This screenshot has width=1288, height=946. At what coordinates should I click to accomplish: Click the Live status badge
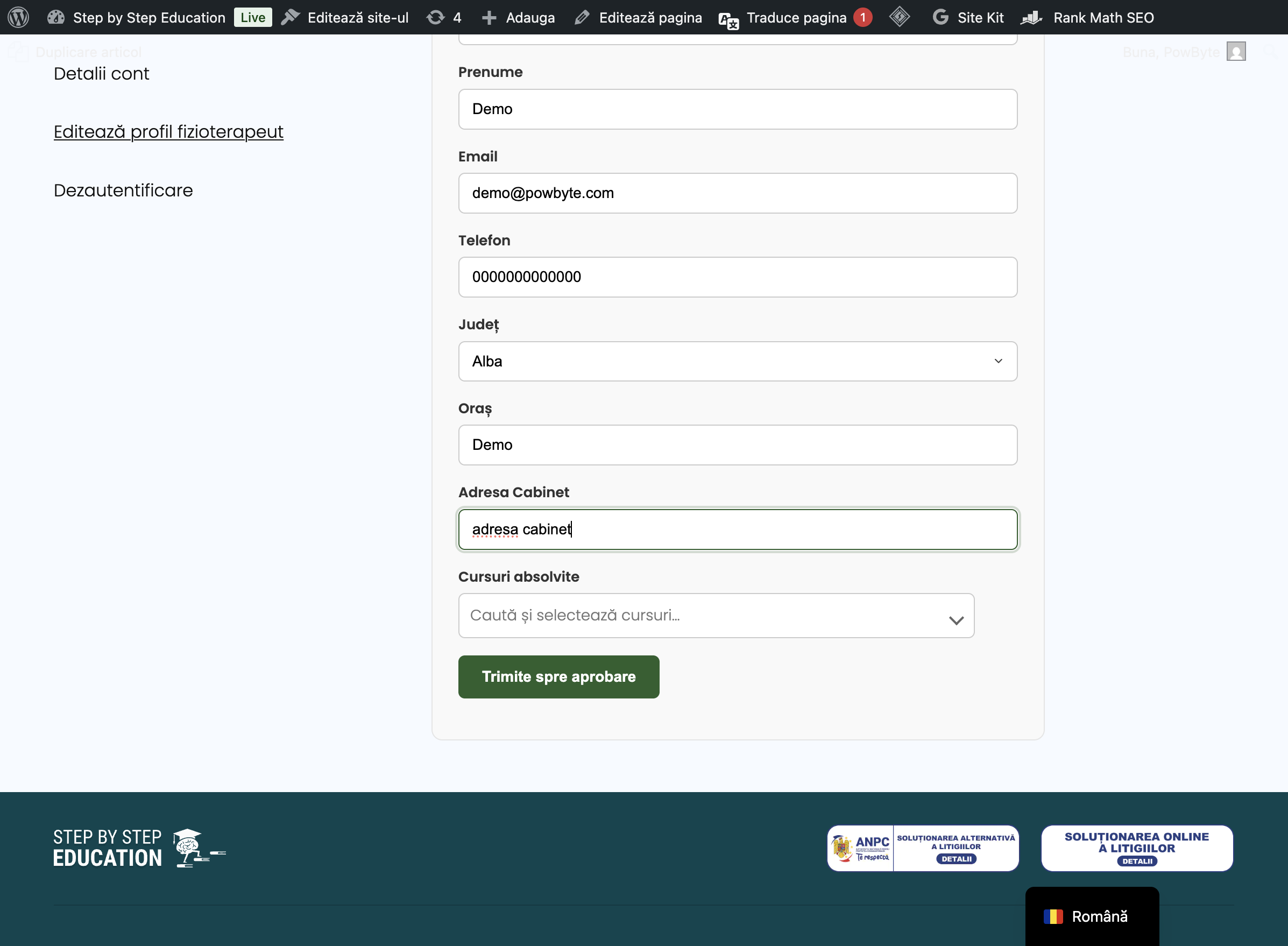coord(252,17)
